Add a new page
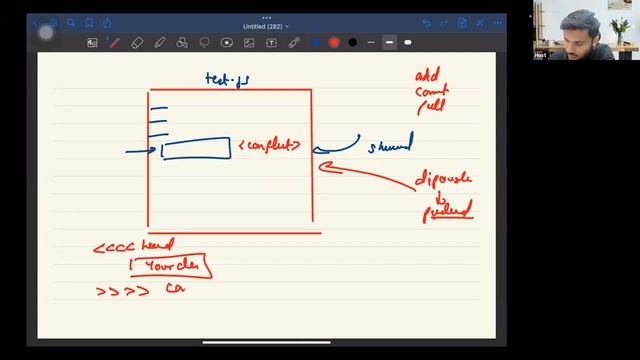Image resolution: width=640 pixels, height=360 pixels. pos(462,23)
